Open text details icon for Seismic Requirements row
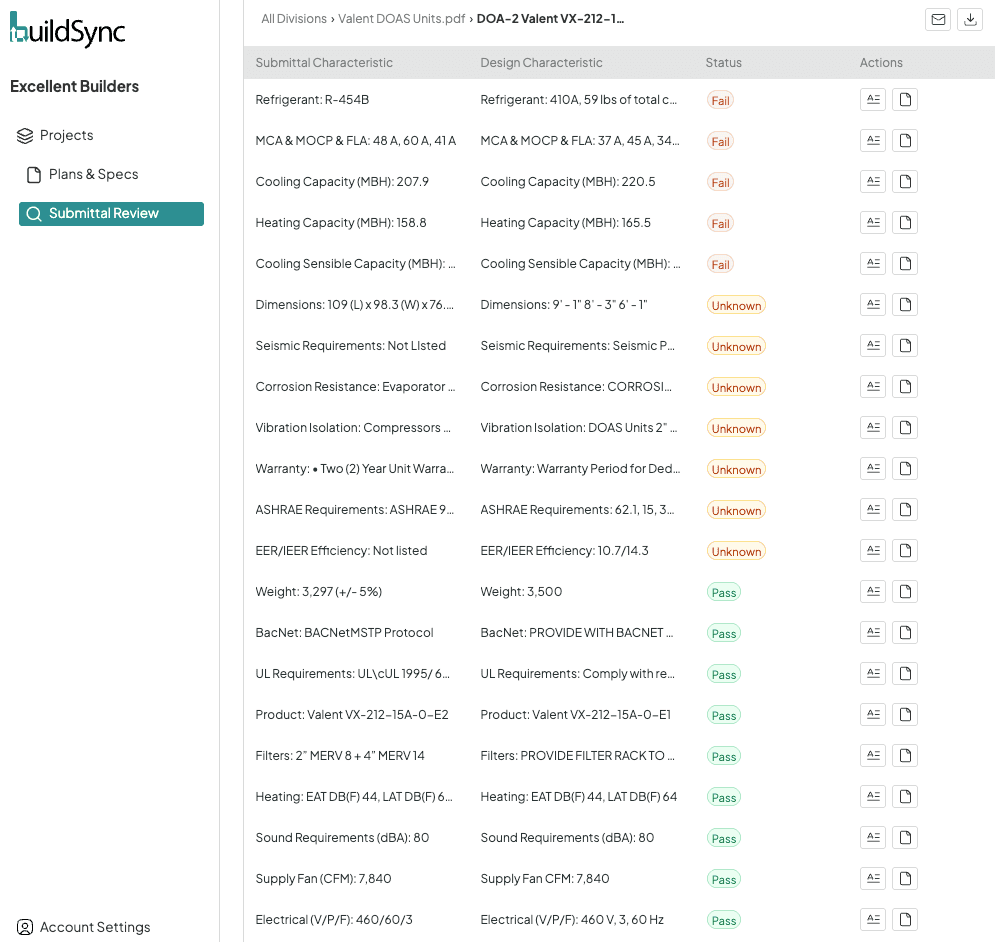Image resolution: width=995 pixels, height=942 pixels. [x=873, y=345]
